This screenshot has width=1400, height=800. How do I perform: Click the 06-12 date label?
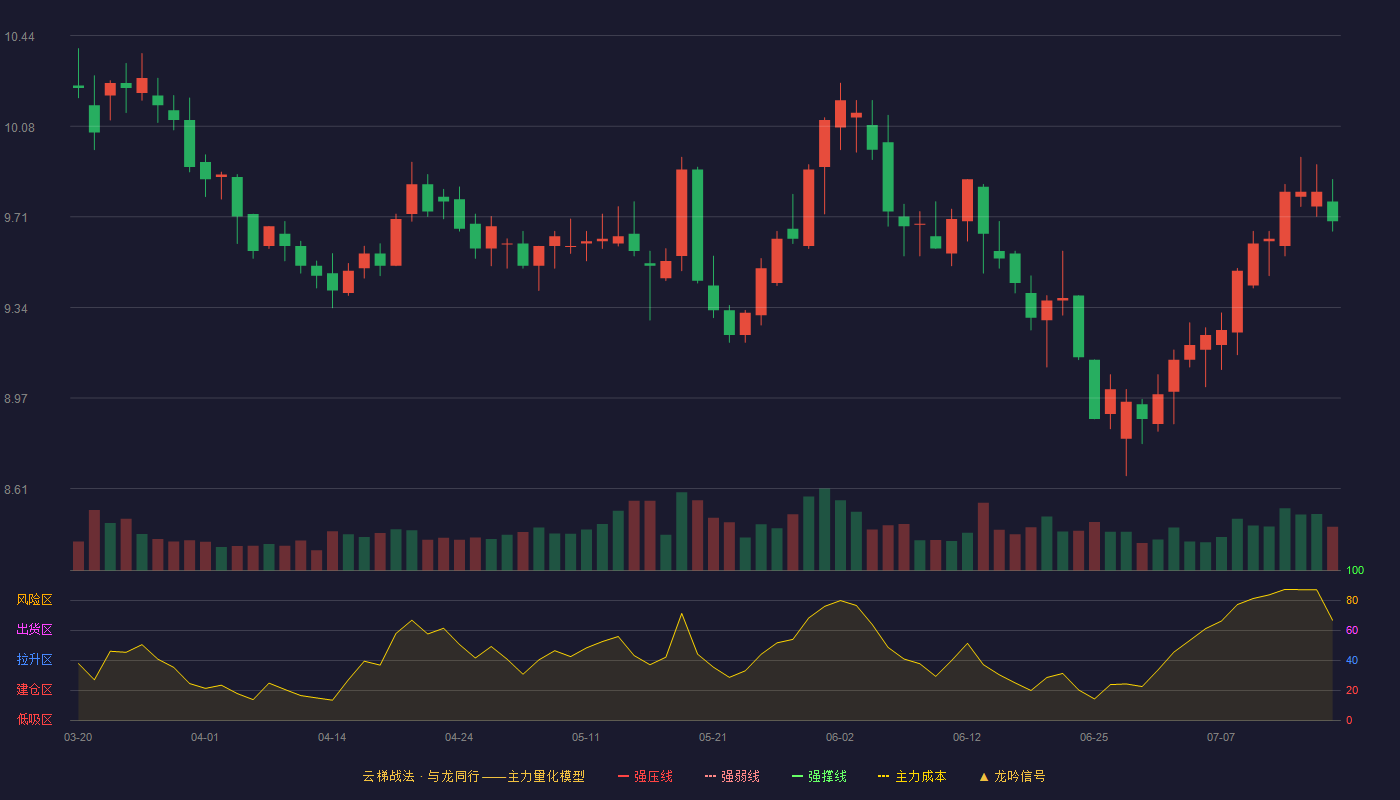coord(967,737)
